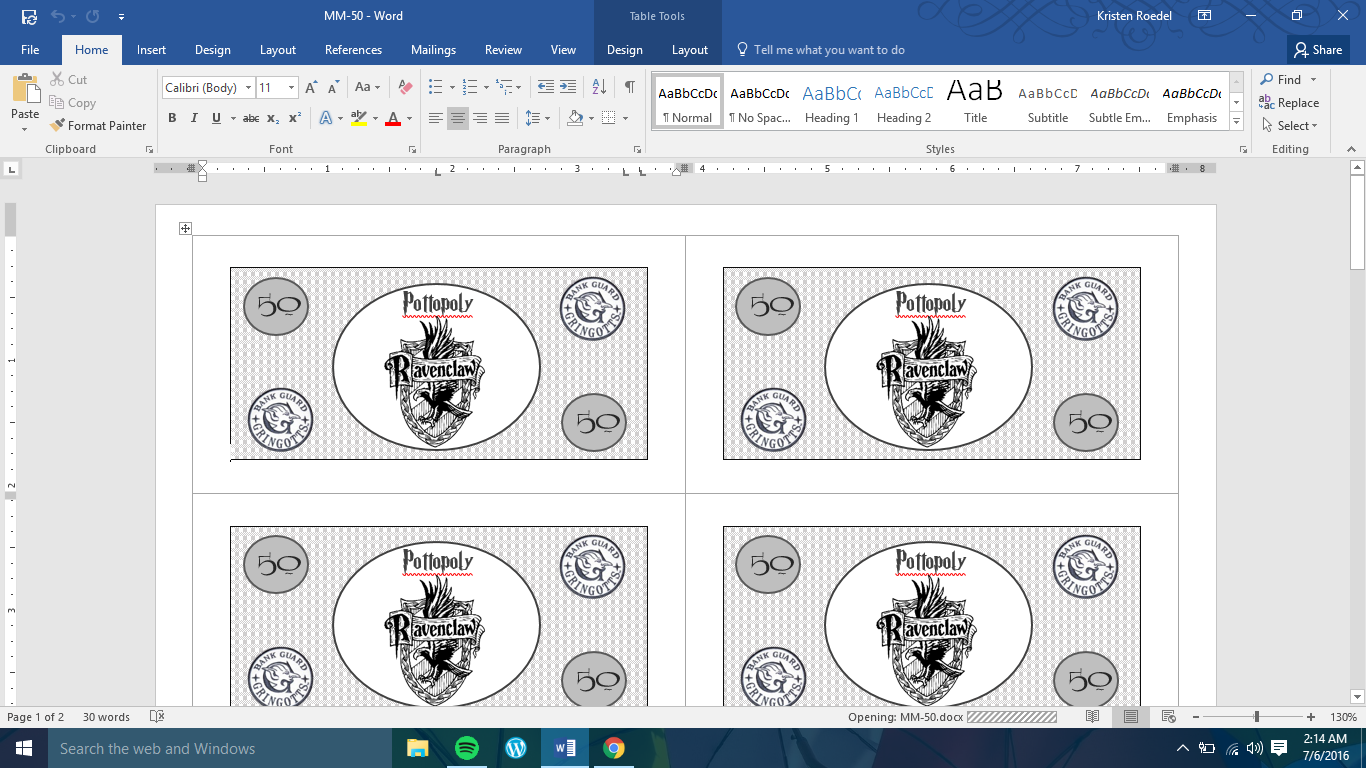This screenshot has height=768, width=1366.
Task: Click the Cut command
Action: tap(68, 79)
